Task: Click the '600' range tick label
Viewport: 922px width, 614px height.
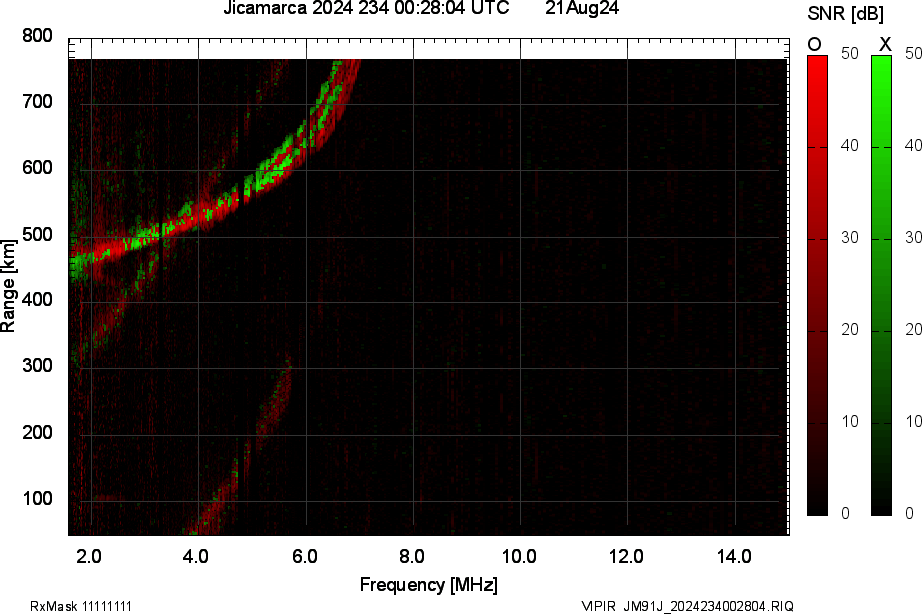Action: [37, 168]
